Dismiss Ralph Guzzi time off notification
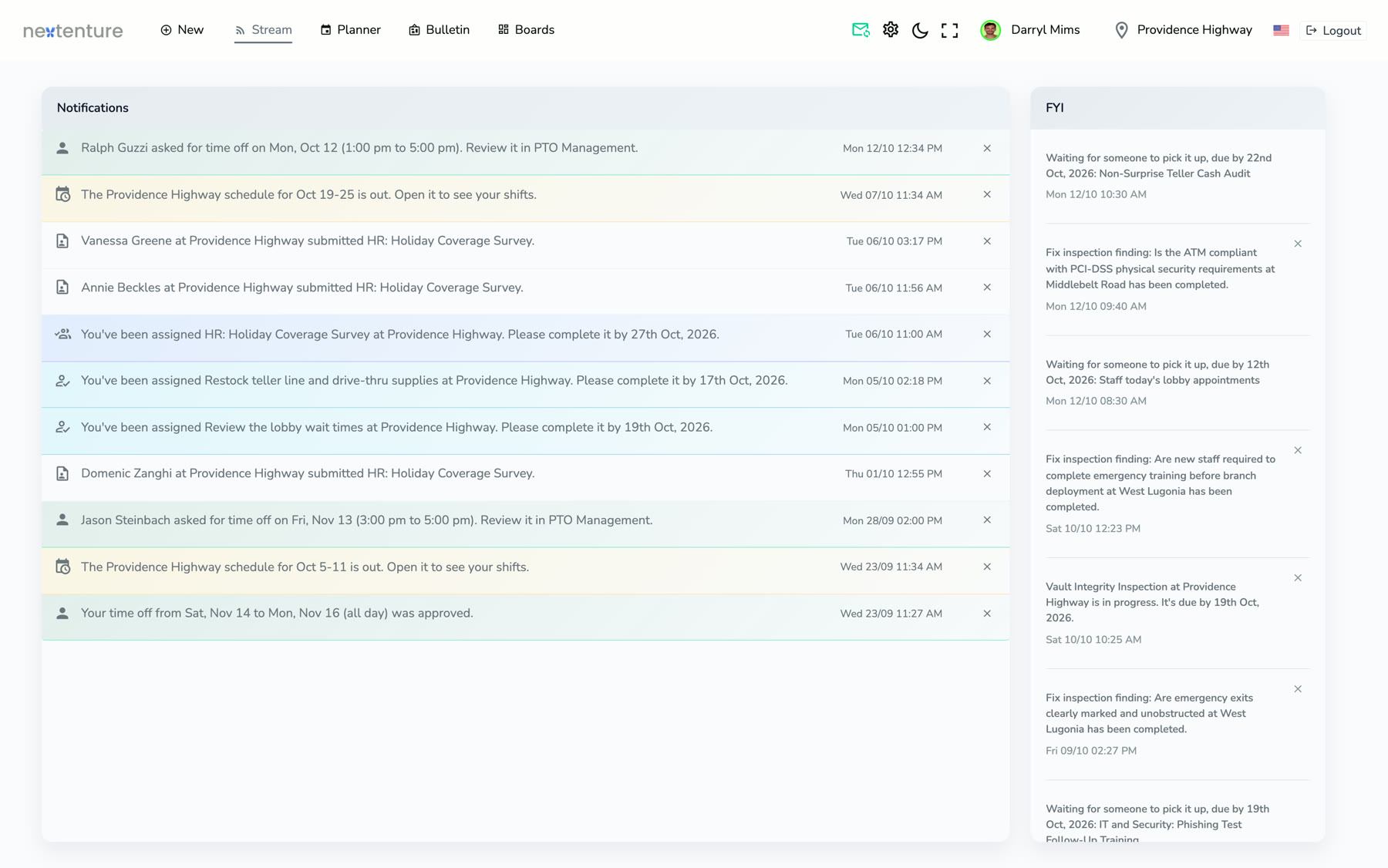The width and height of the screenshot is (1388, 868). [987, 148]
